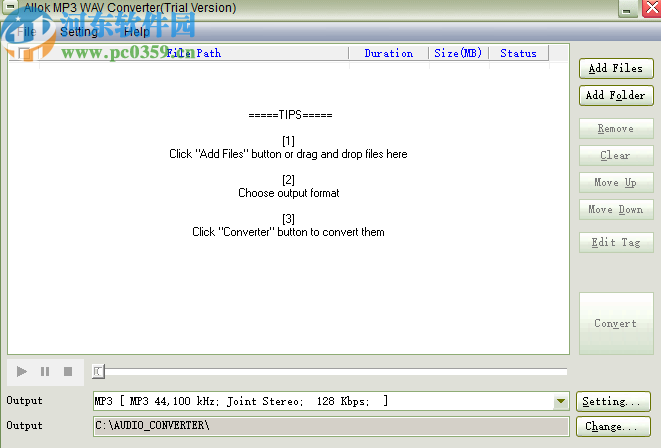Open the window system menu icon
Image resolution: width=661 pixels, height=448 pixels.
coord(10,7)
